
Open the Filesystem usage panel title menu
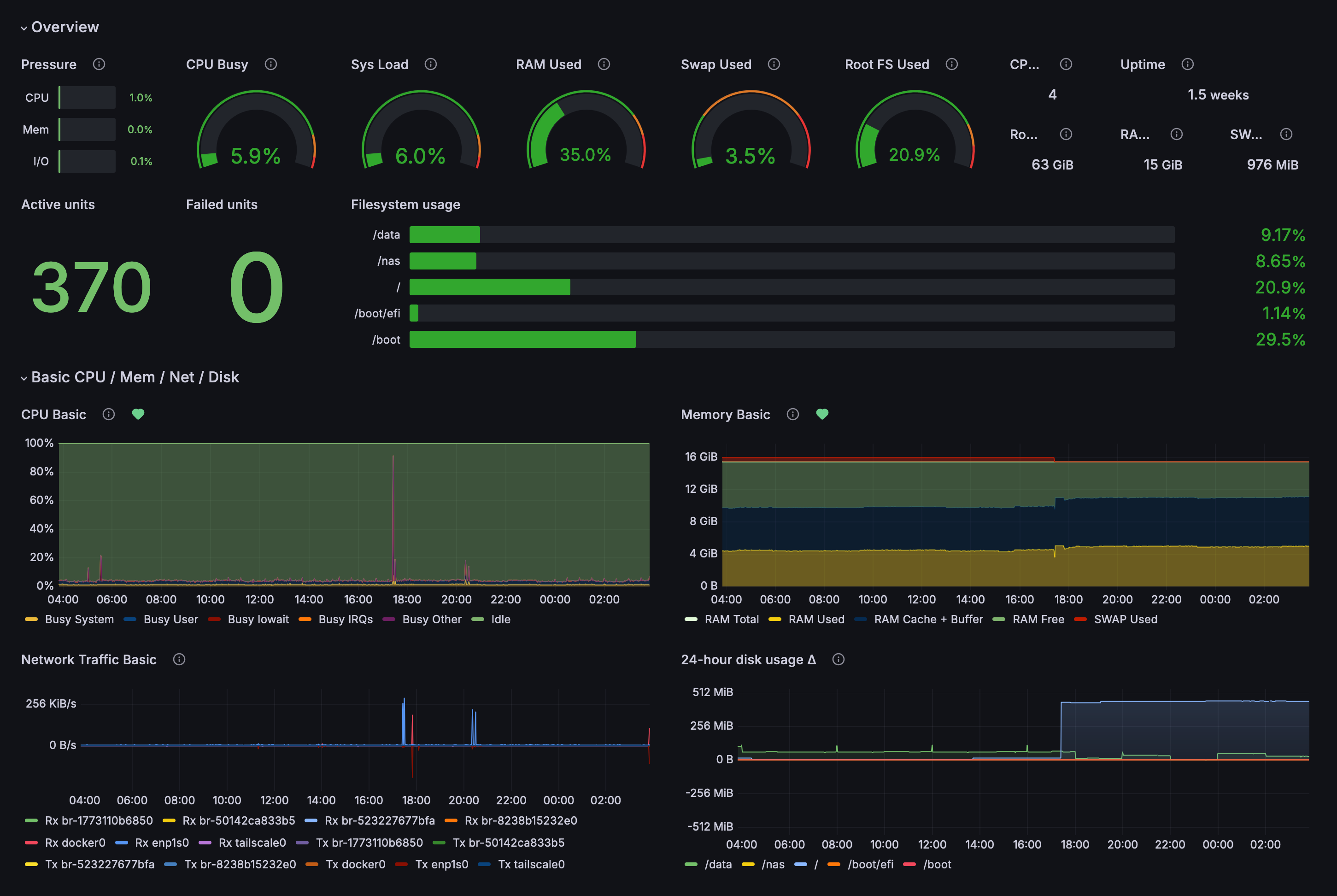(x=405, y=205)
